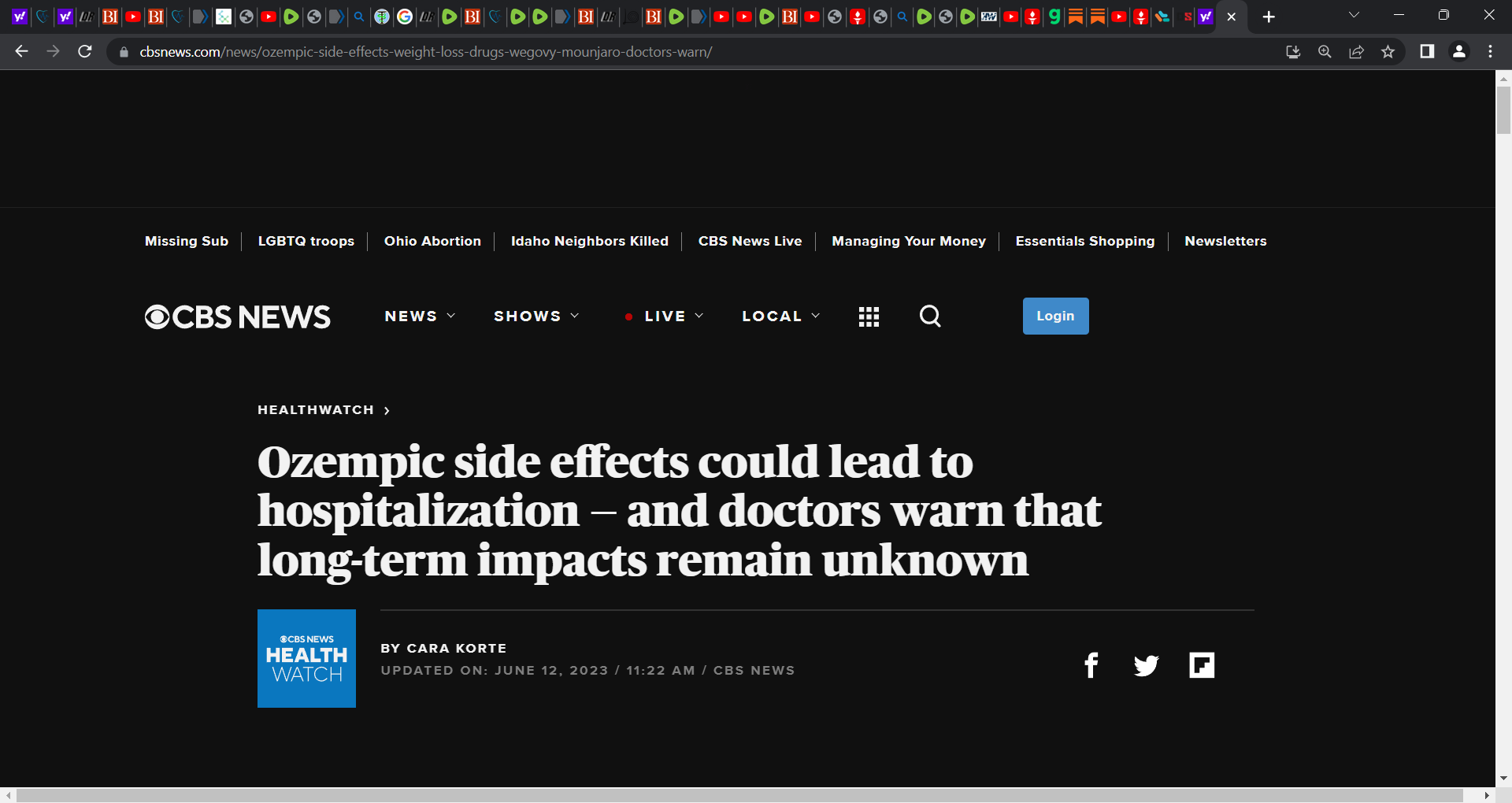Click the browser forward arrow
1512x803 pixels.
click(x=53, y=51)
